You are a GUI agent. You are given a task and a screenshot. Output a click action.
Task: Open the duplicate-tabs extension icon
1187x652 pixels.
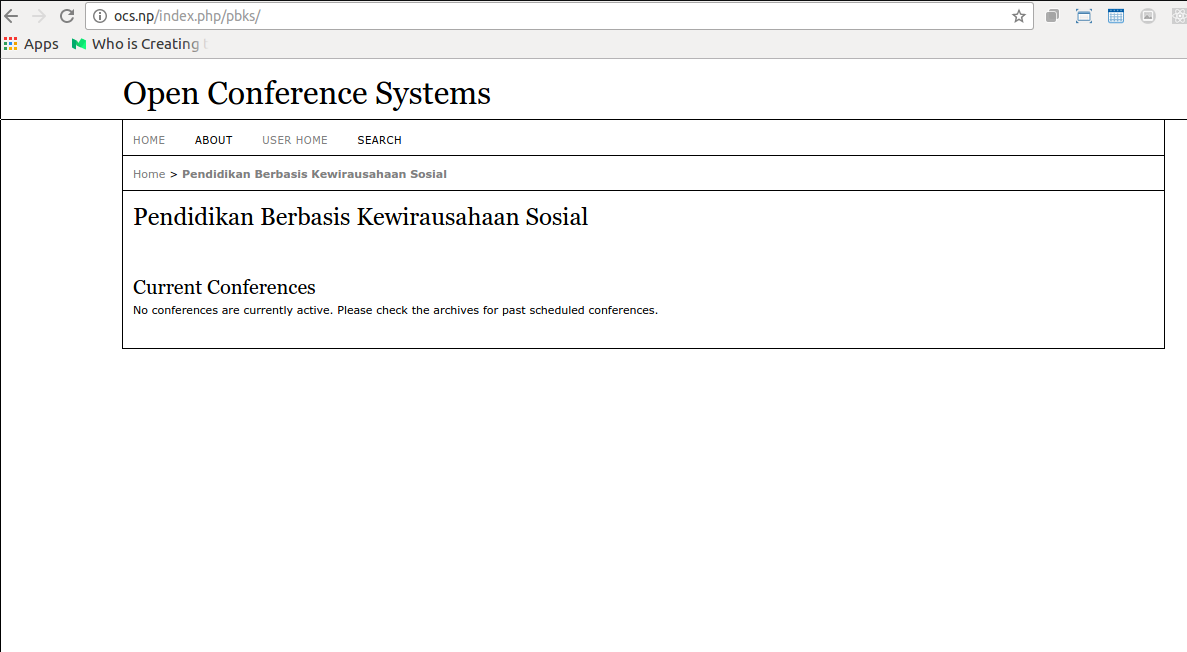(1052, 16)
